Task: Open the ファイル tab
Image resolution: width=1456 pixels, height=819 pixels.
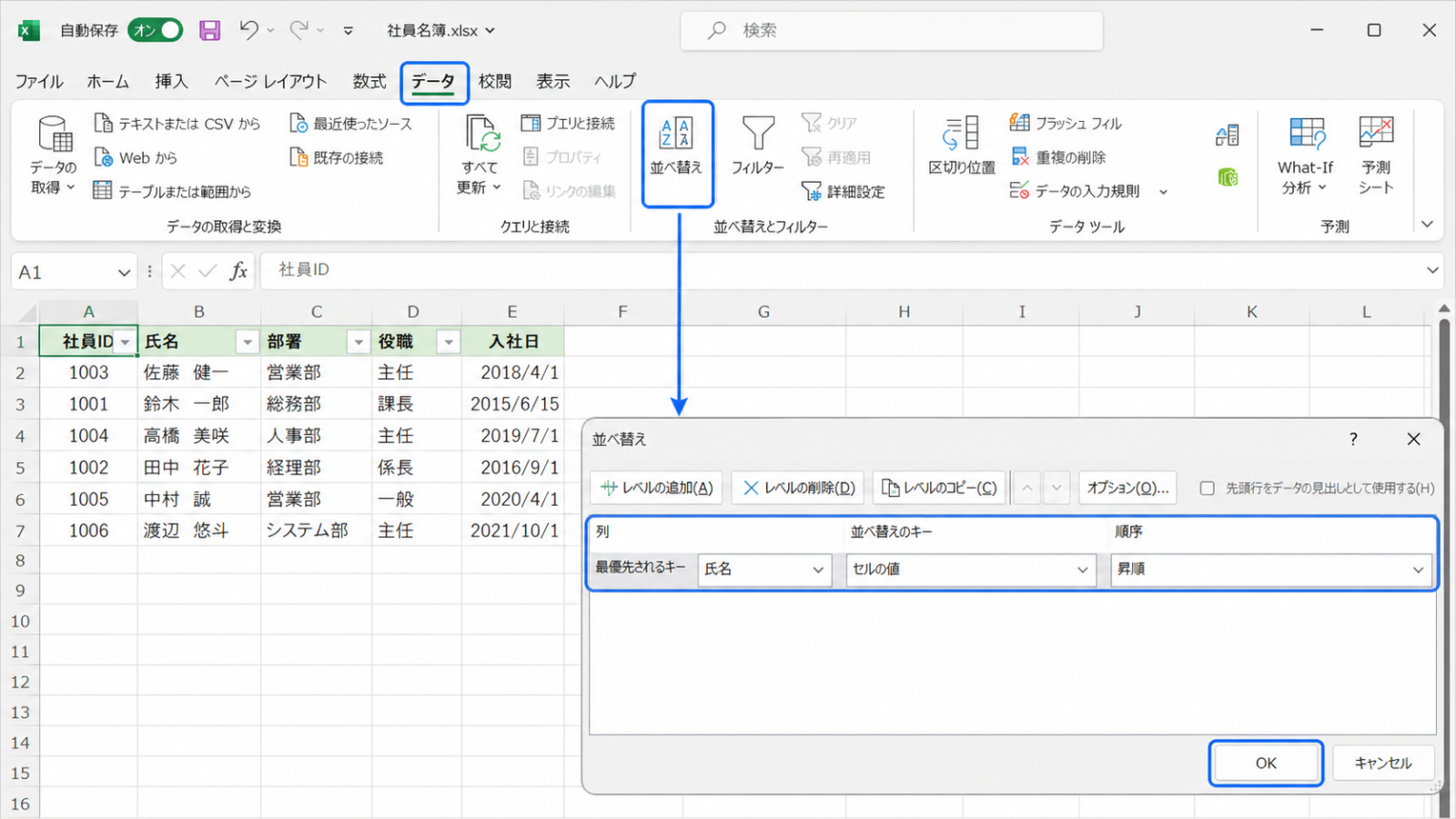Action: [39, 81]
